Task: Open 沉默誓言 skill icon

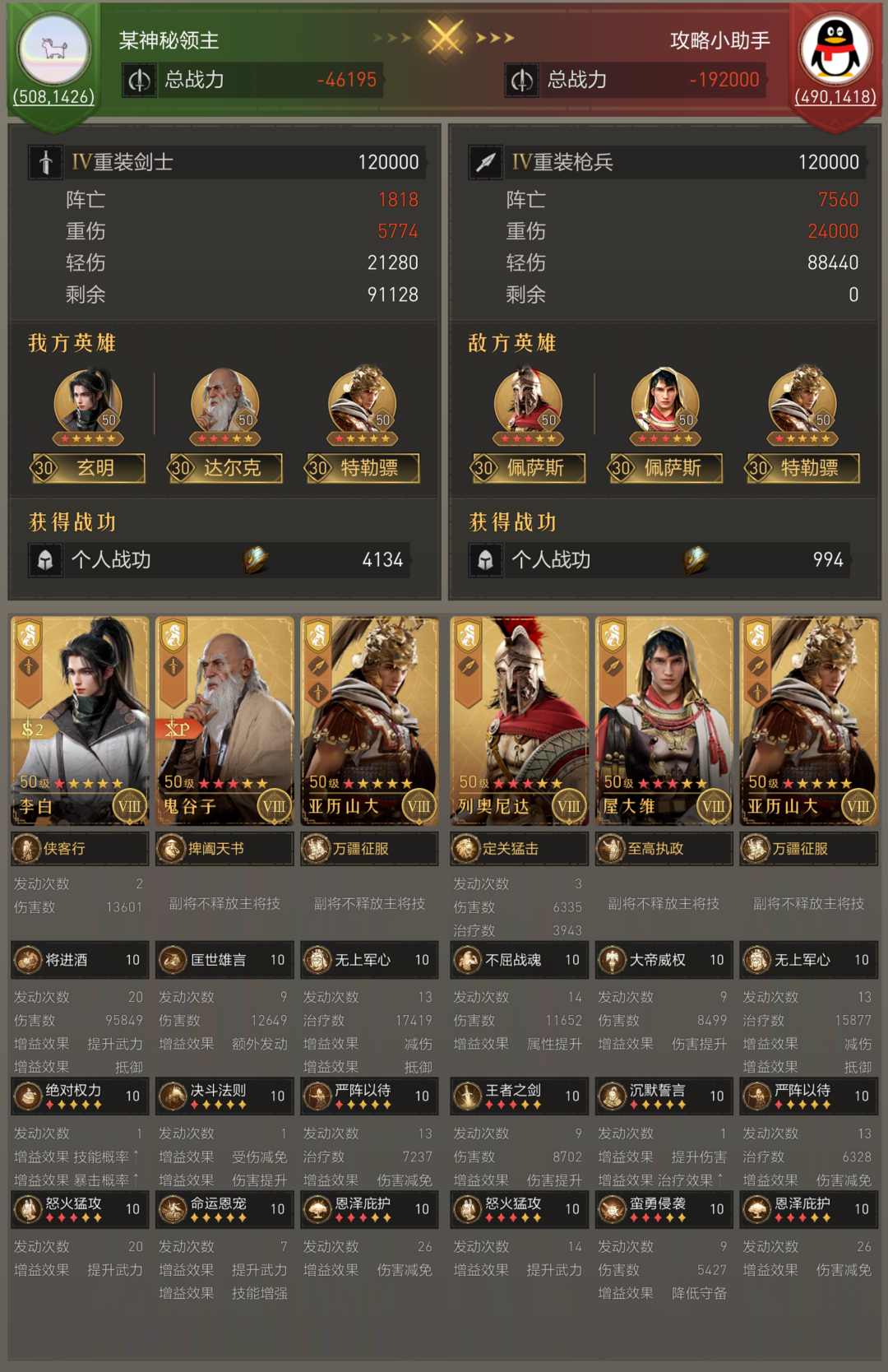Action: 613,1096
